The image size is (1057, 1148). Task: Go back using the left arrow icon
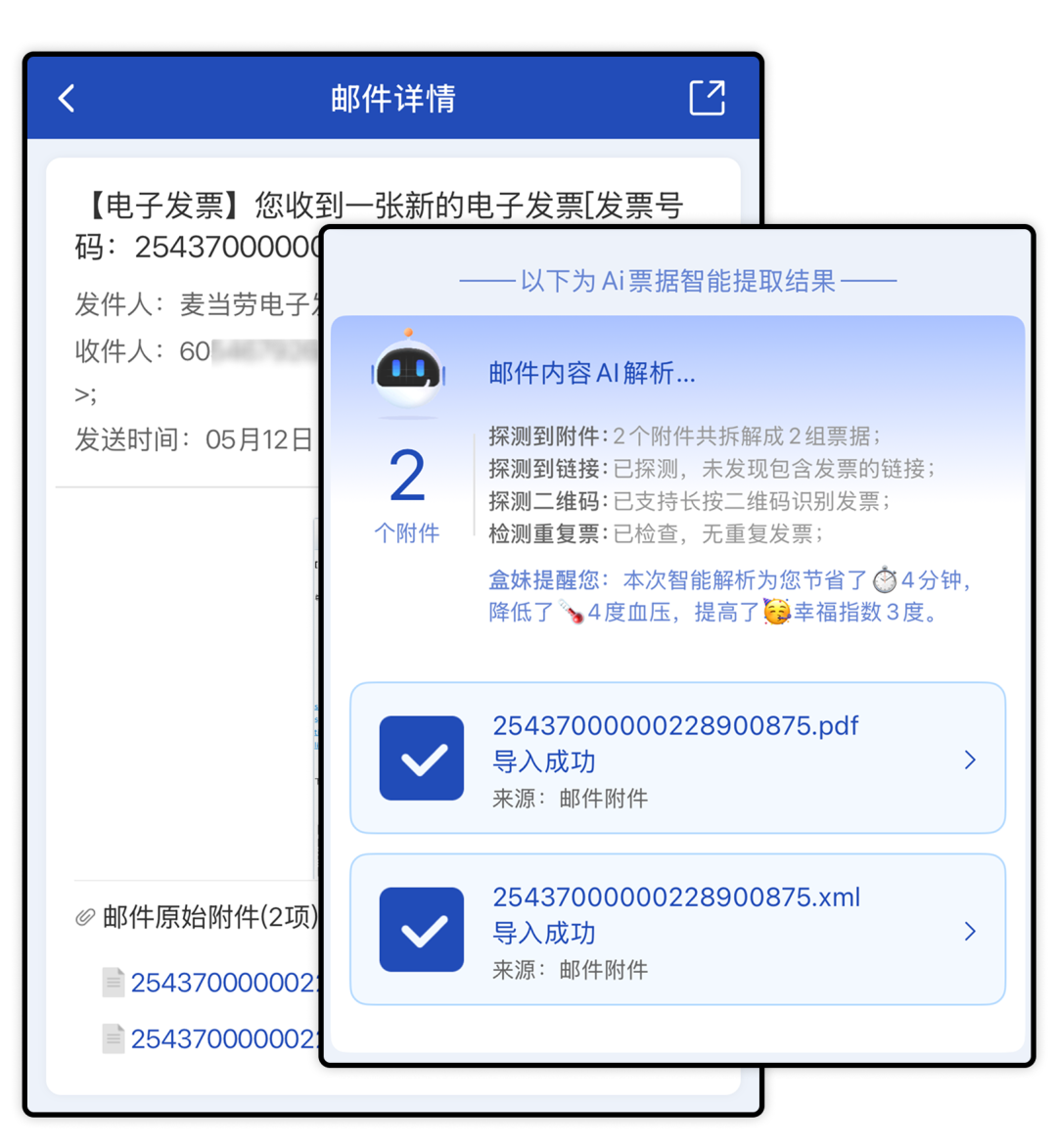[67, 98]
